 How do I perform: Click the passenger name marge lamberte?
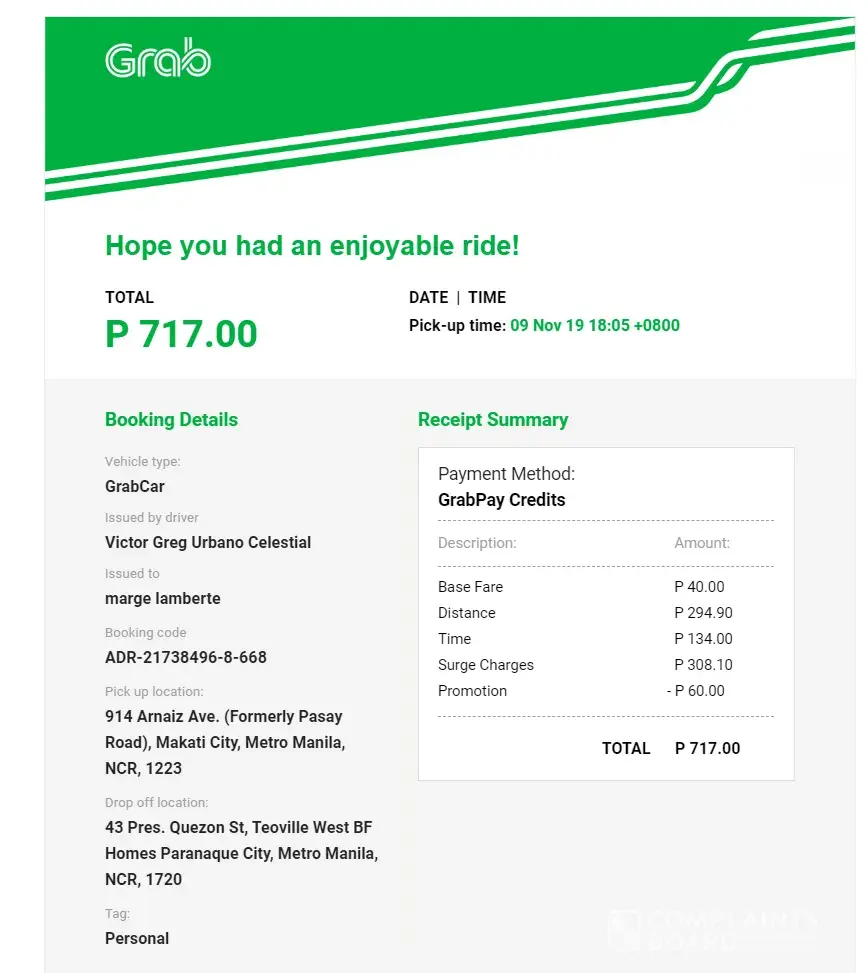pos(163,599)
